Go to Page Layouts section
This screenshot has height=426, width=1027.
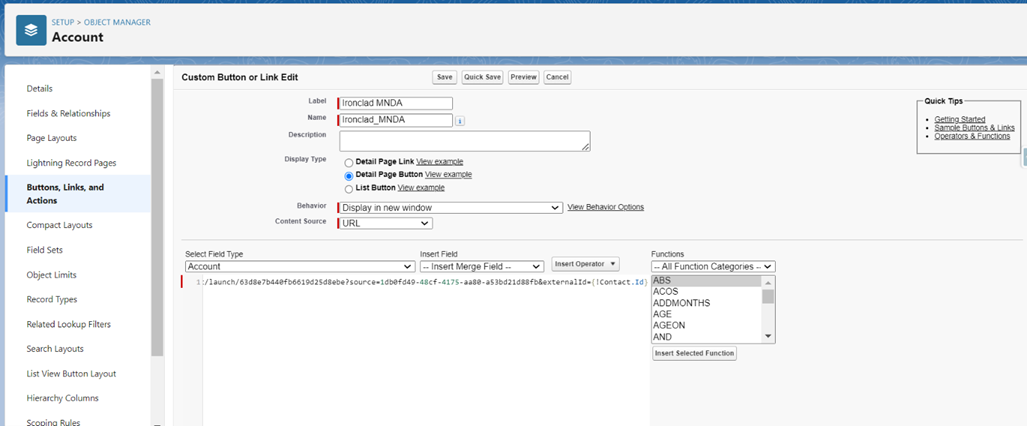(51, 138)
